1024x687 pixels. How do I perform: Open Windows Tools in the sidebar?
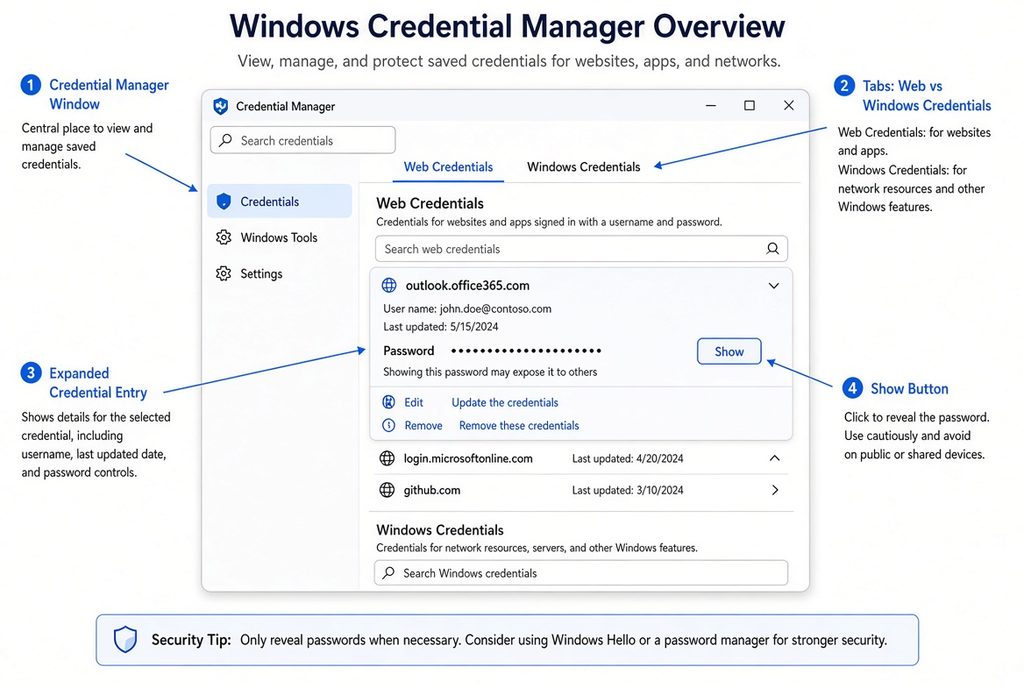tap(280, 237)
